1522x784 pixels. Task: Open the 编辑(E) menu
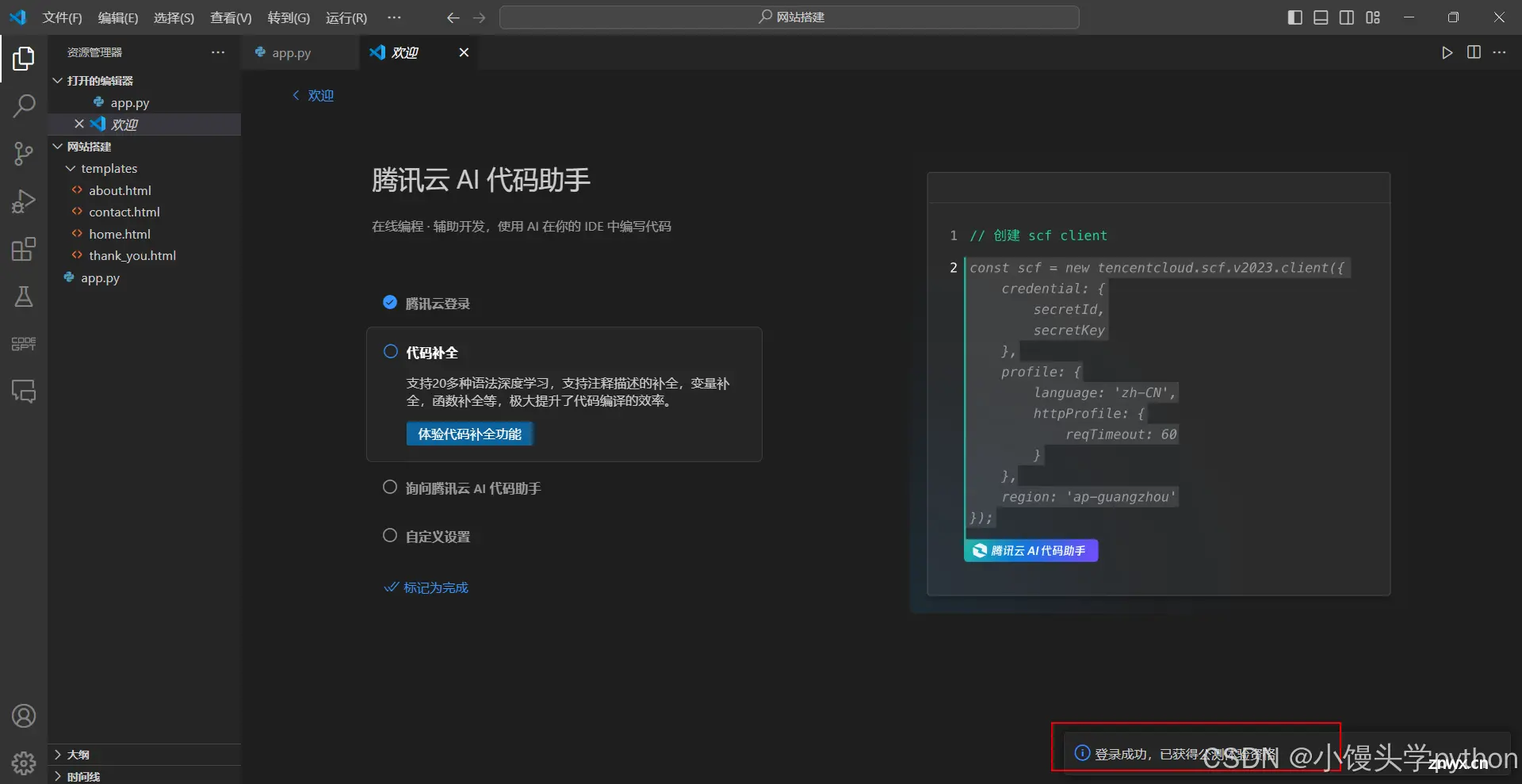tap(117, 17)
